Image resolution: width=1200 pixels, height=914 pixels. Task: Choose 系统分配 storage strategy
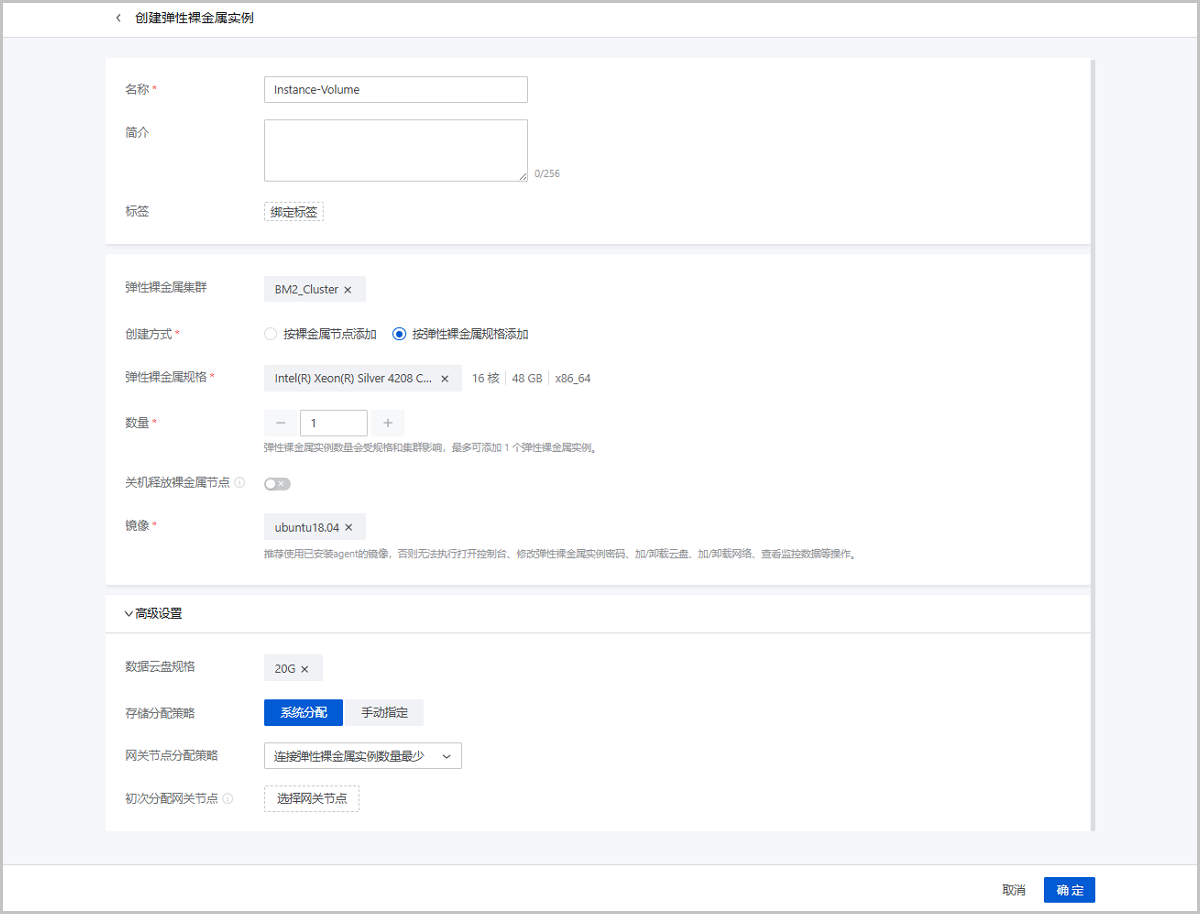click(x=303, y=712)
